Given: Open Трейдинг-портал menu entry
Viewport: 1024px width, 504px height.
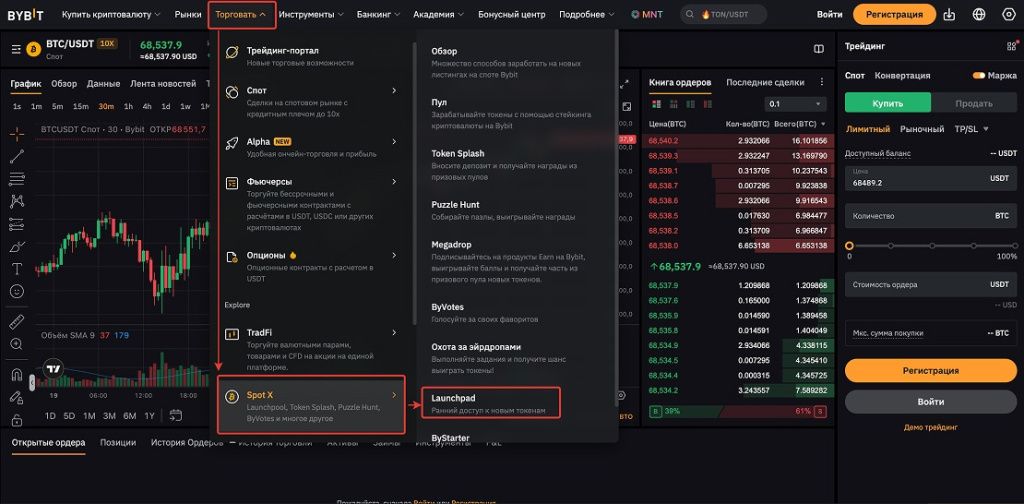Looking at the screenshot, I should (310, 56).
